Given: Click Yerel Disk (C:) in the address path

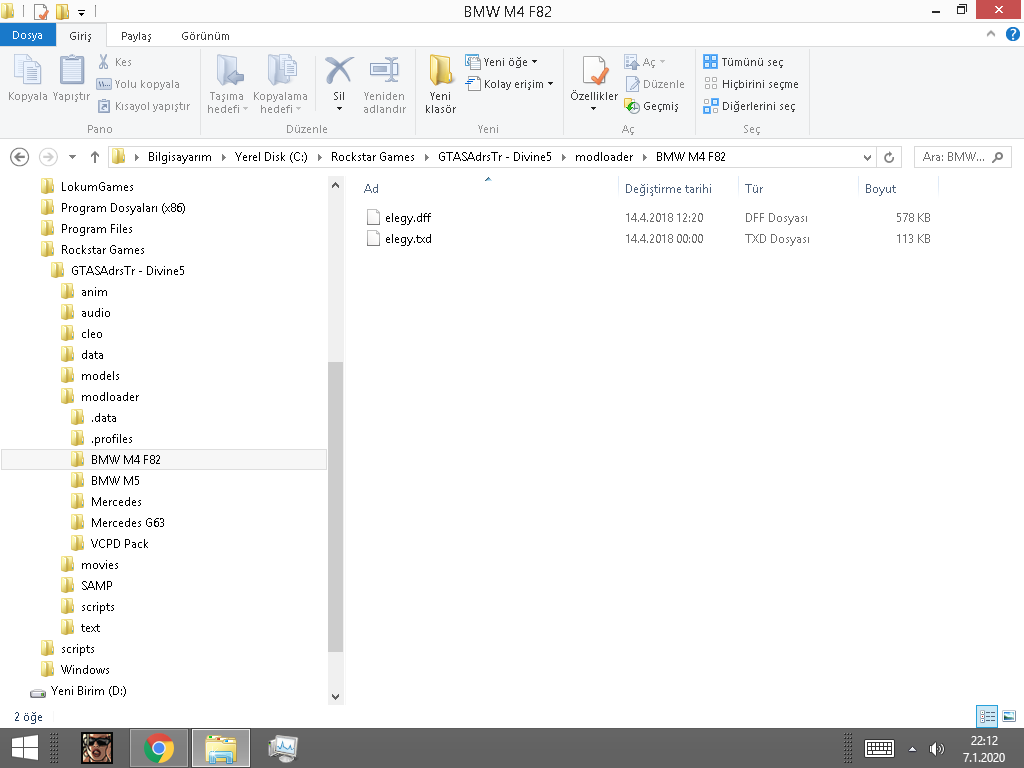Looking at the screenshot, I should 271,157.
